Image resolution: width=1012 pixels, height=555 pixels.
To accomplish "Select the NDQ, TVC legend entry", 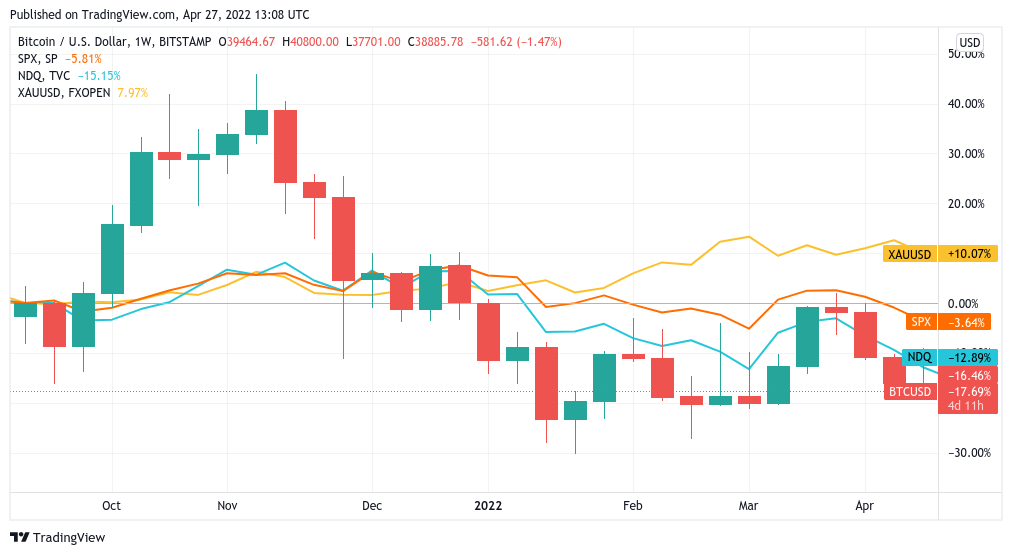I will (x=44, y=75).
